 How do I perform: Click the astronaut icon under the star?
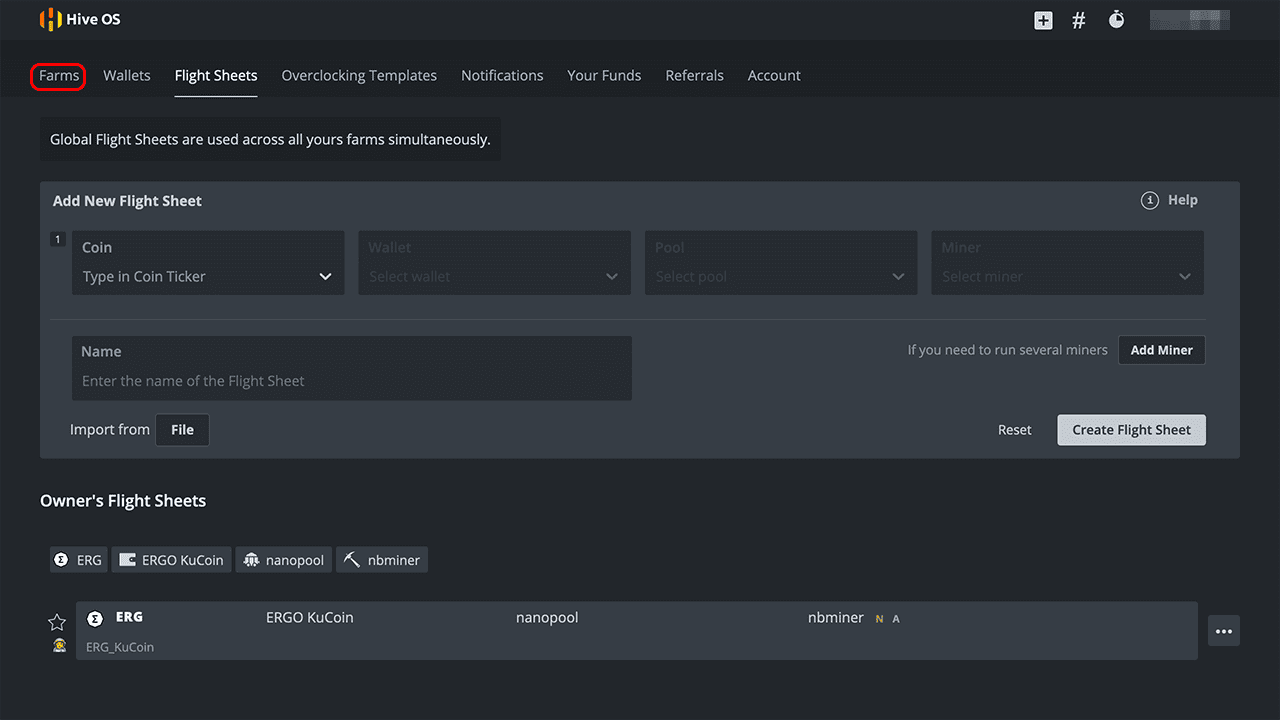click(x=59, y=646)
